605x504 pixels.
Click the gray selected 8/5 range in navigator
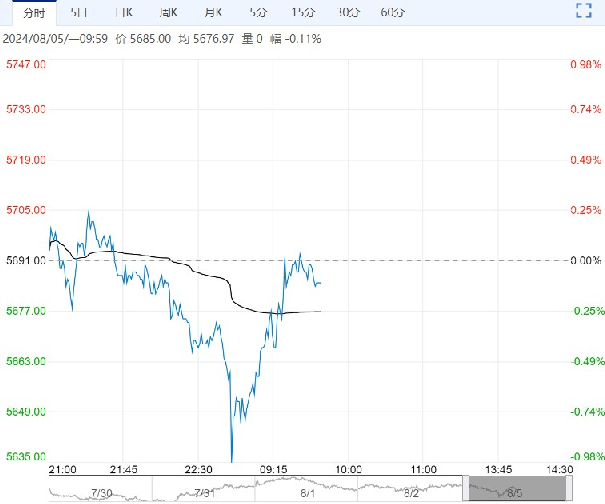coord(517,490)
